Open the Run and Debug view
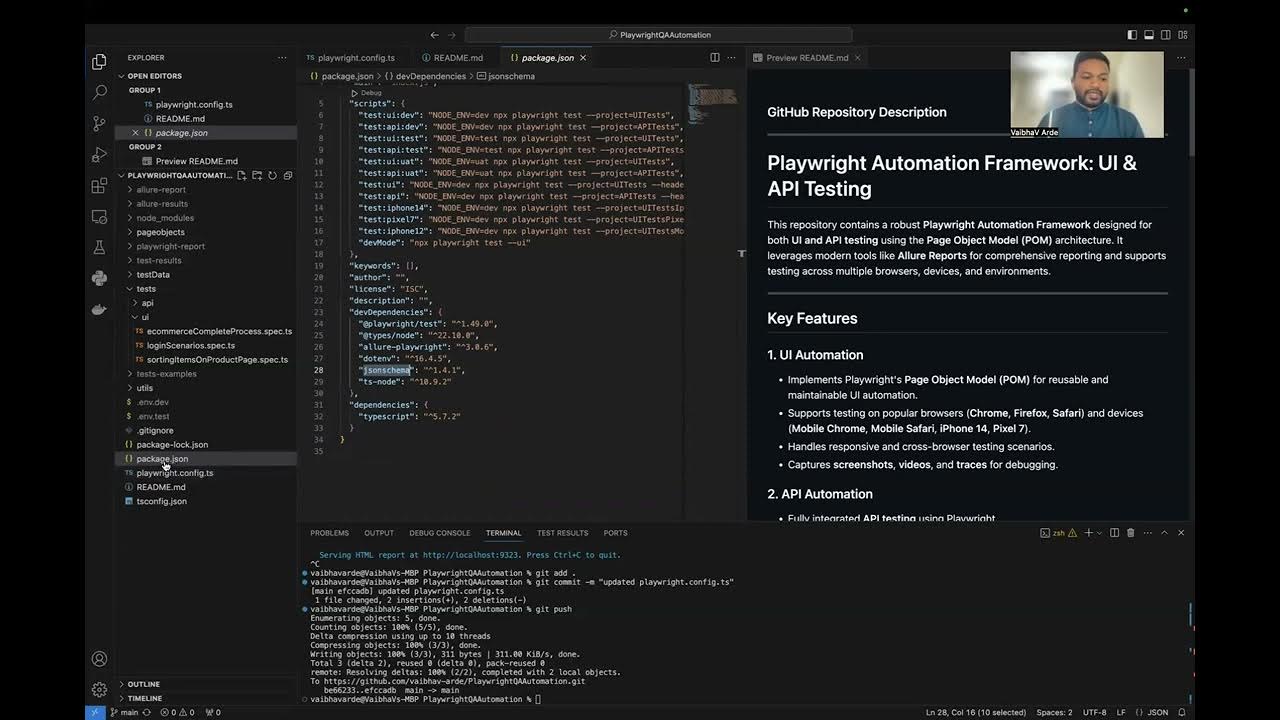 (x=99, y=155)
